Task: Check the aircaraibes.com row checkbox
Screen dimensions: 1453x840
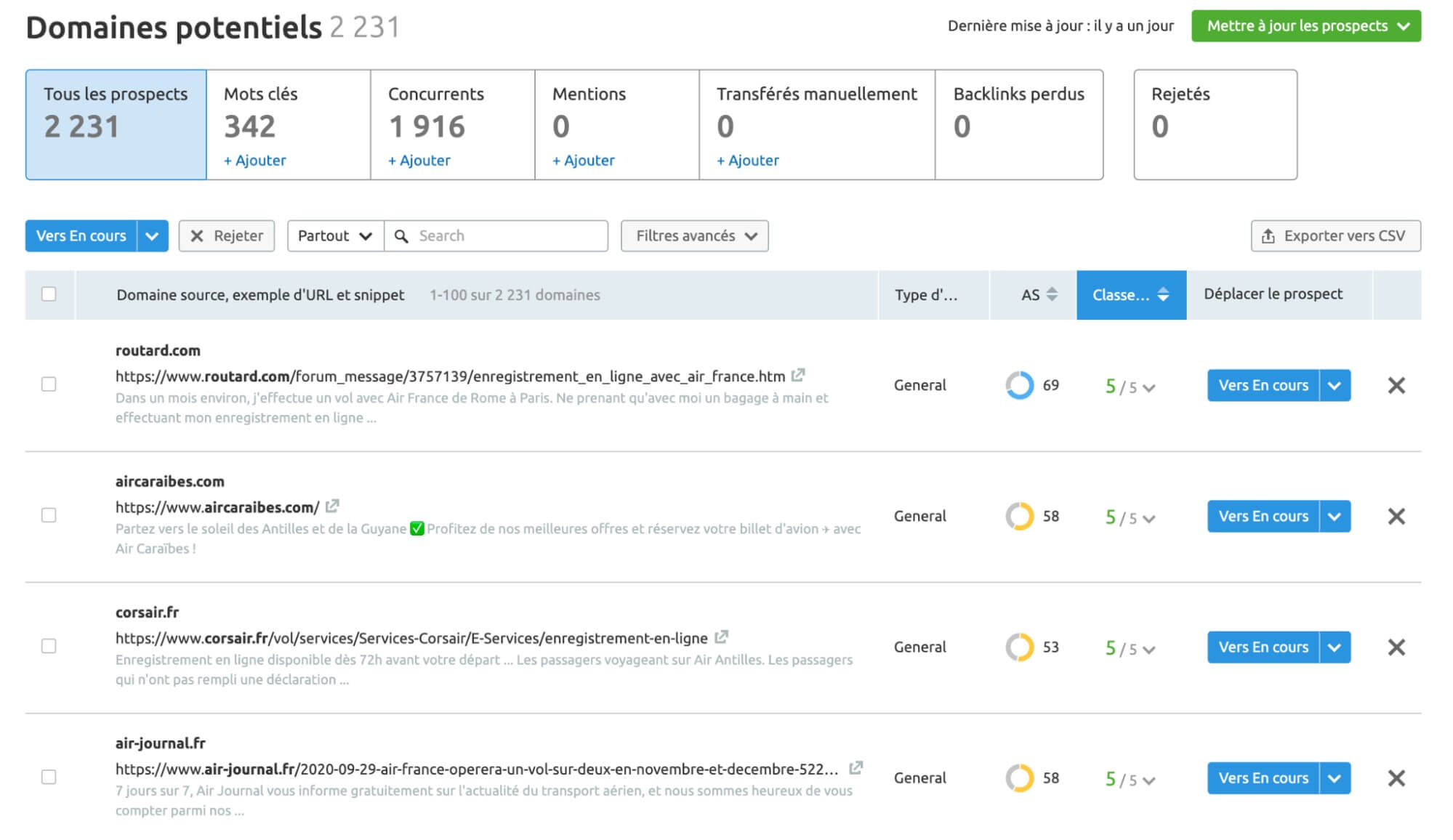Action: coord(49,514)
